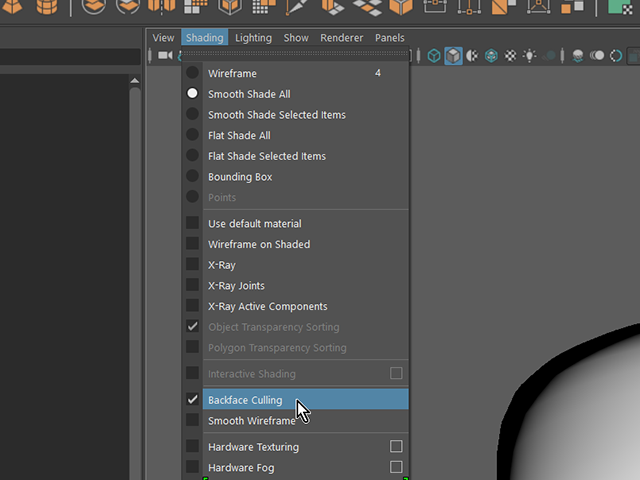Open the Renderer panel menu
640x480 pixels.
pyautogui.click(x=342, y=38)
